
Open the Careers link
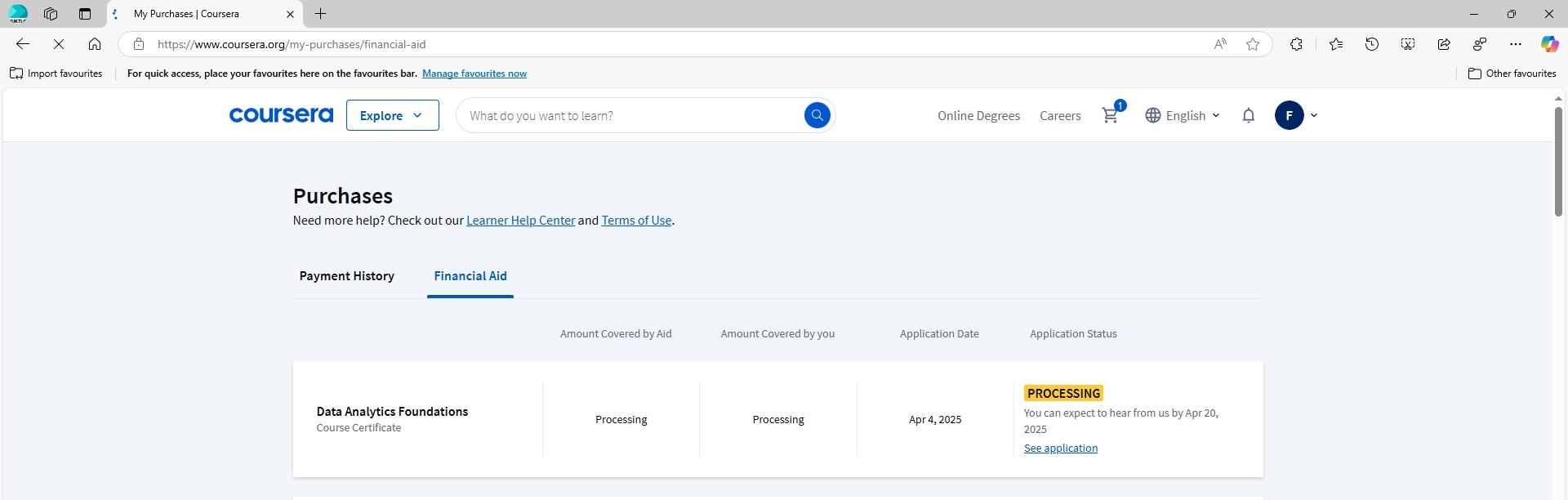[x=1060, y=116]
